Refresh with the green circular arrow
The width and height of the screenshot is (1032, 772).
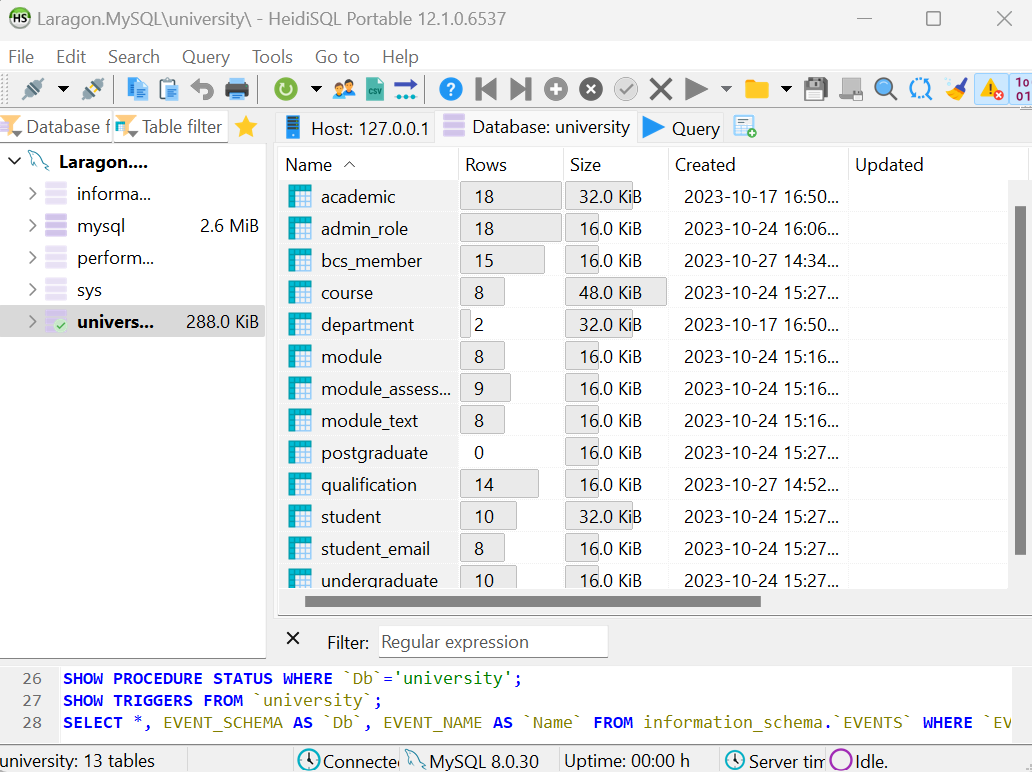click(286, 88)
